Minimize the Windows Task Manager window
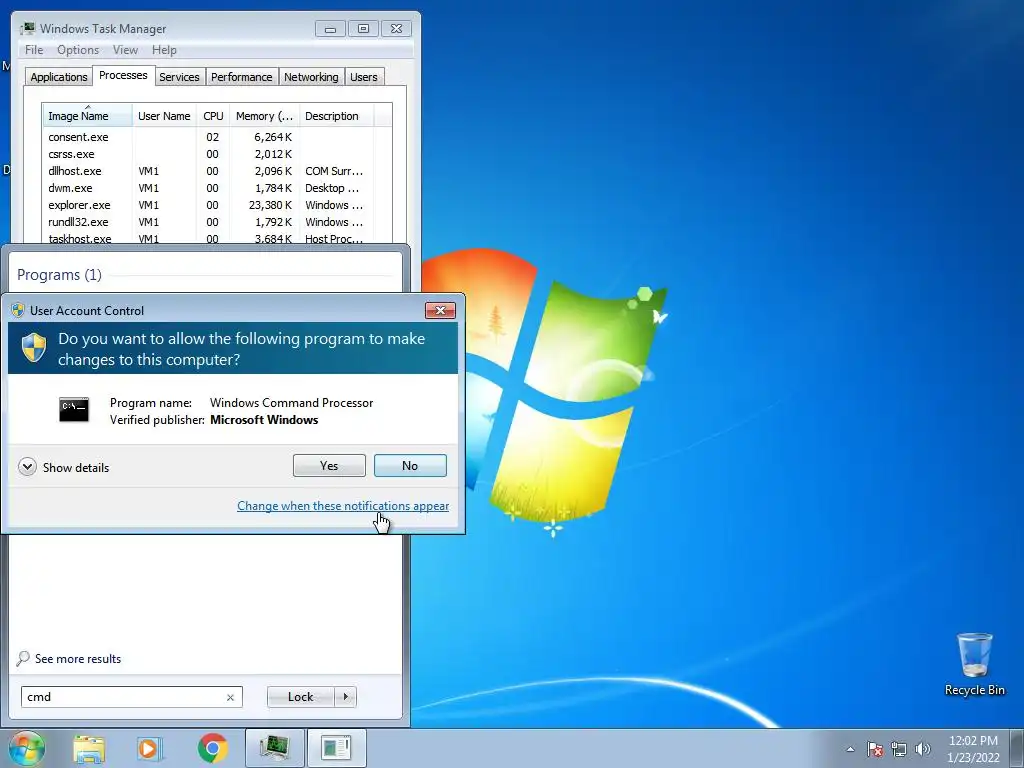This screenshot has height=768, width=1024. [330, 29]
